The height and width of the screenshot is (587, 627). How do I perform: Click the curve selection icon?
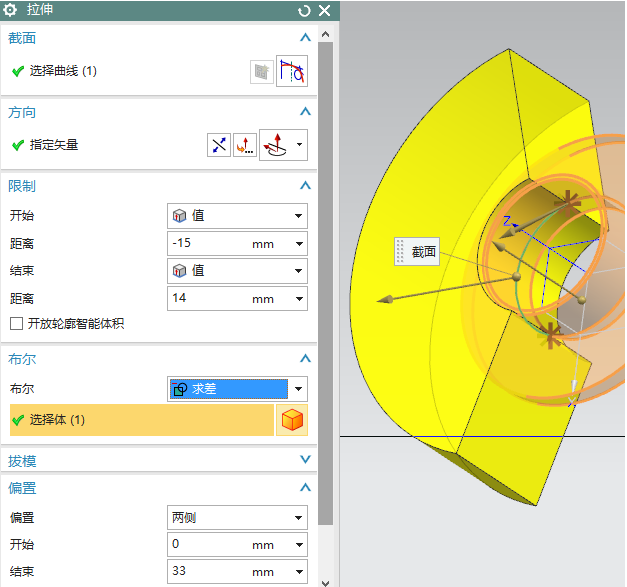[x=292, y=72]
